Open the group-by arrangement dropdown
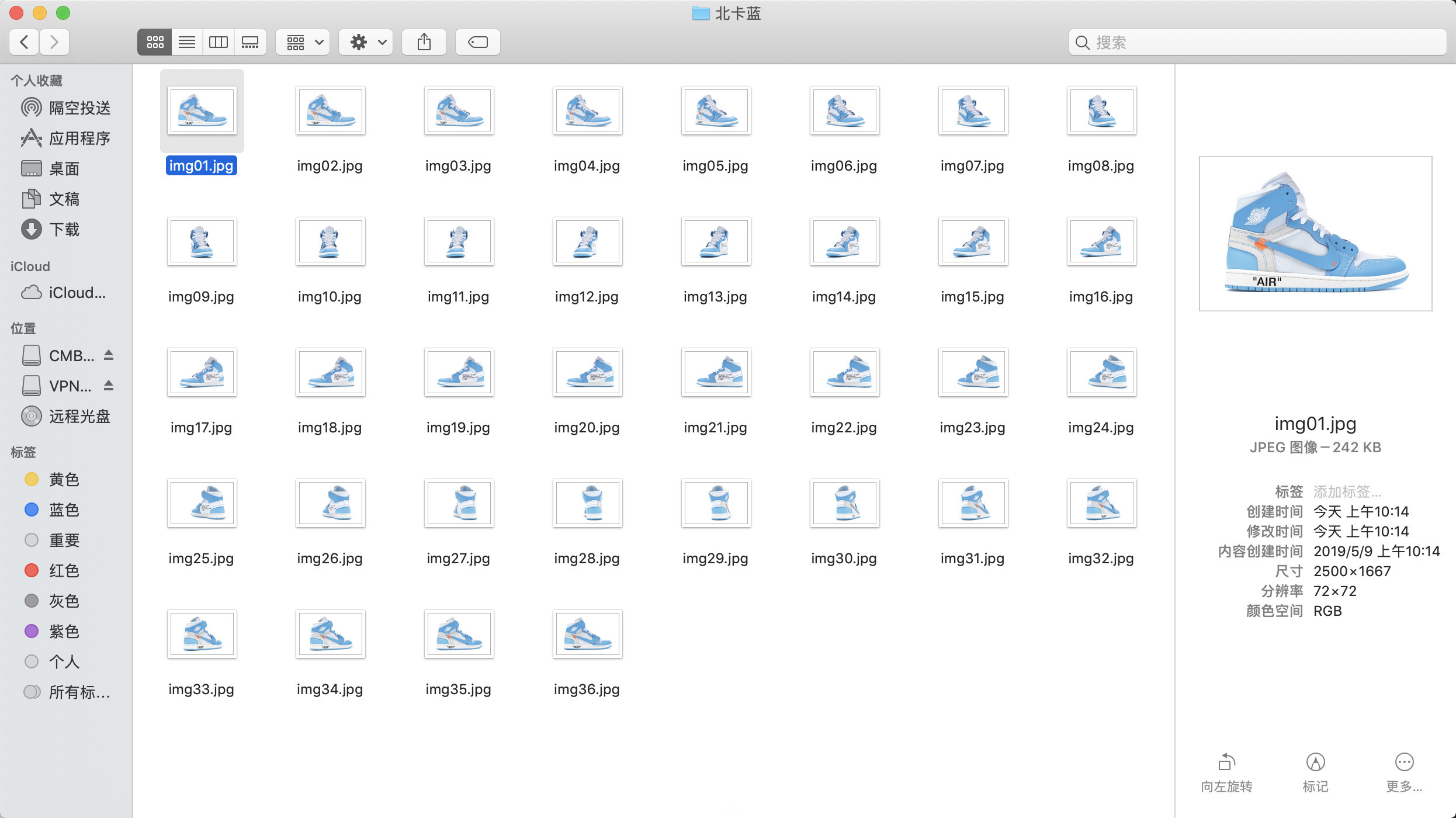The height and width of the screenshot is (818, 1456). tap(303, 42)
